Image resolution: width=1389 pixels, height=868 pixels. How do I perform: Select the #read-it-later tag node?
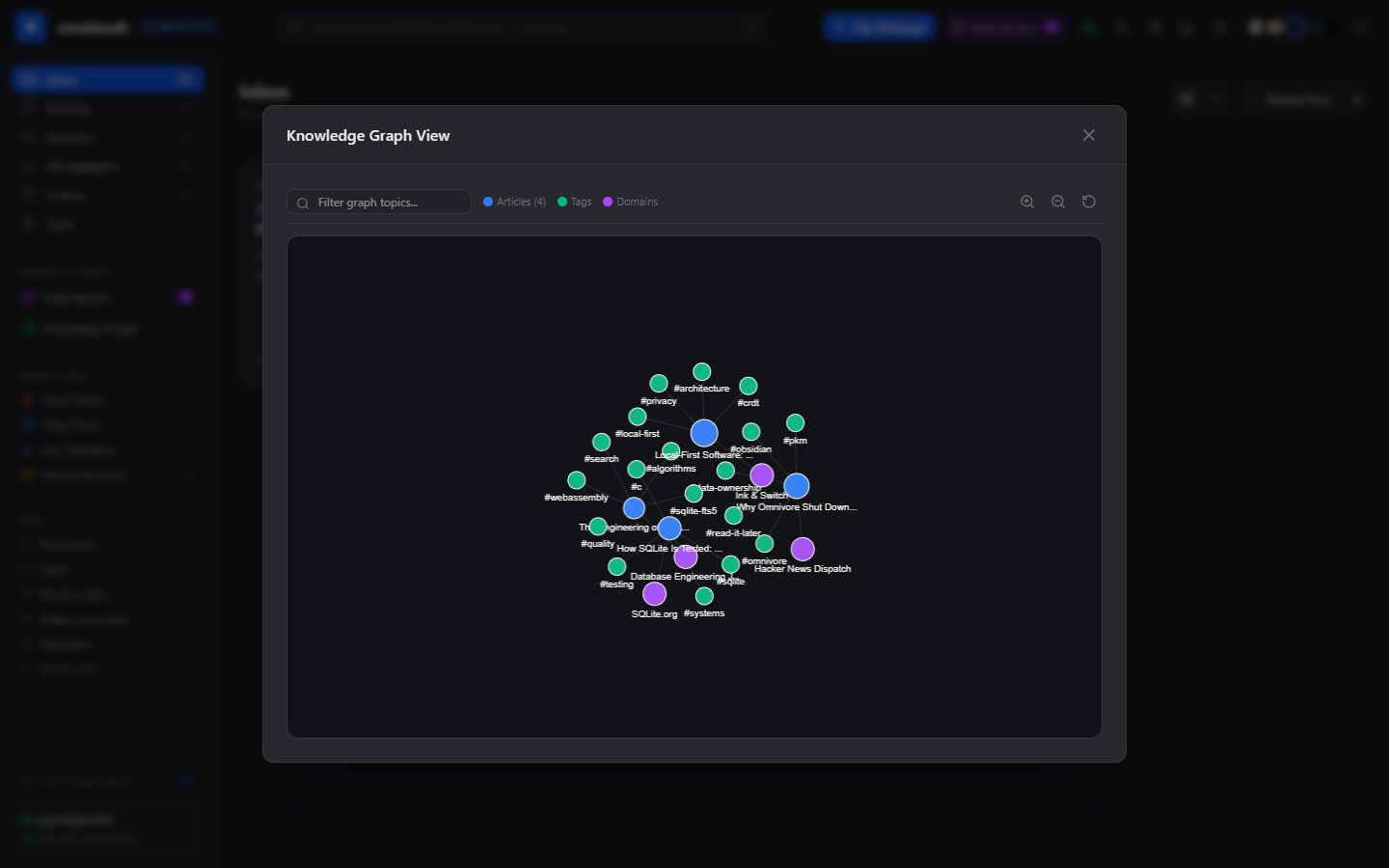[734, 516]
